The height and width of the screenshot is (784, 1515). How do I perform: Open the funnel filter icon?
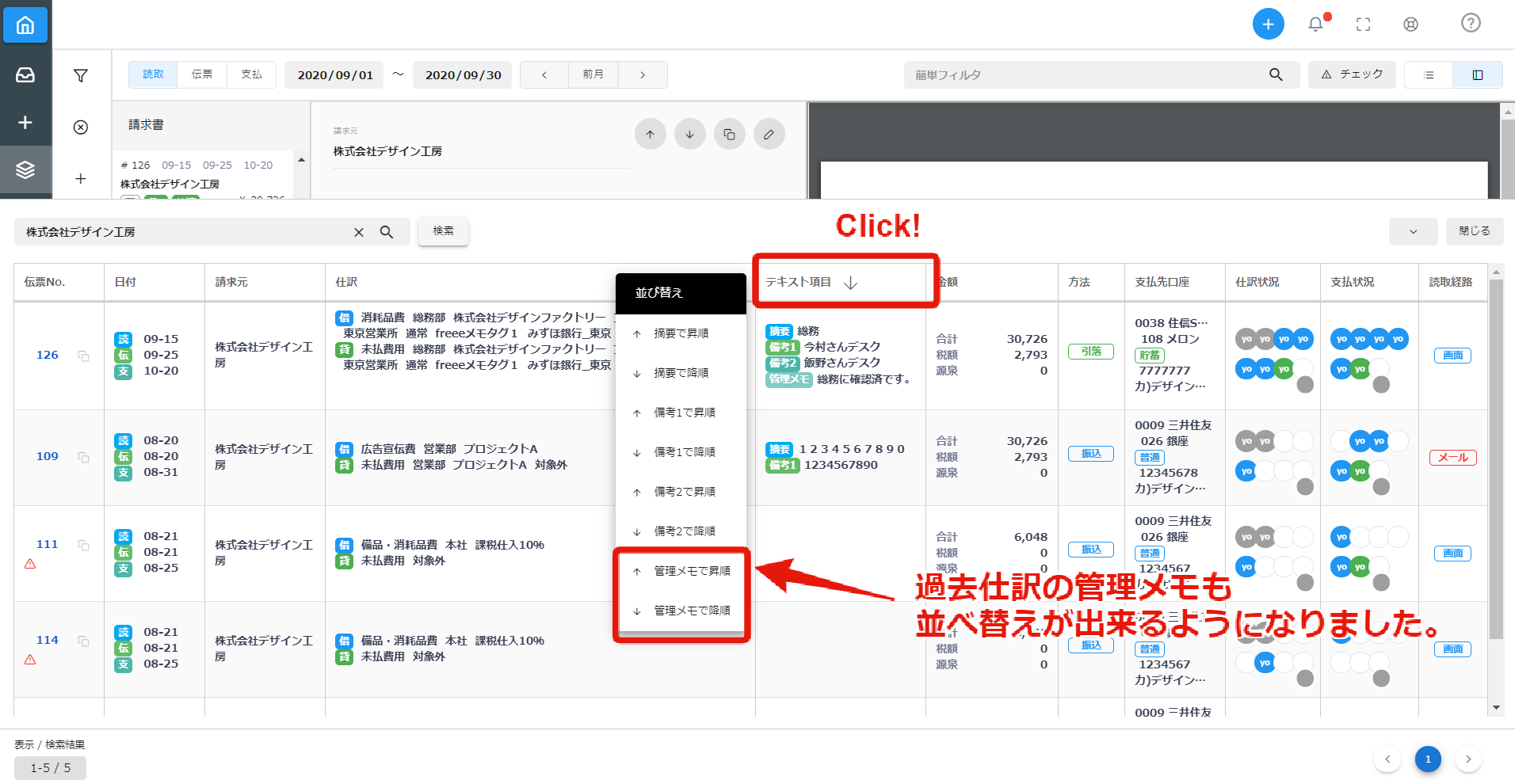pyautogui.click(x=81, y=75)
